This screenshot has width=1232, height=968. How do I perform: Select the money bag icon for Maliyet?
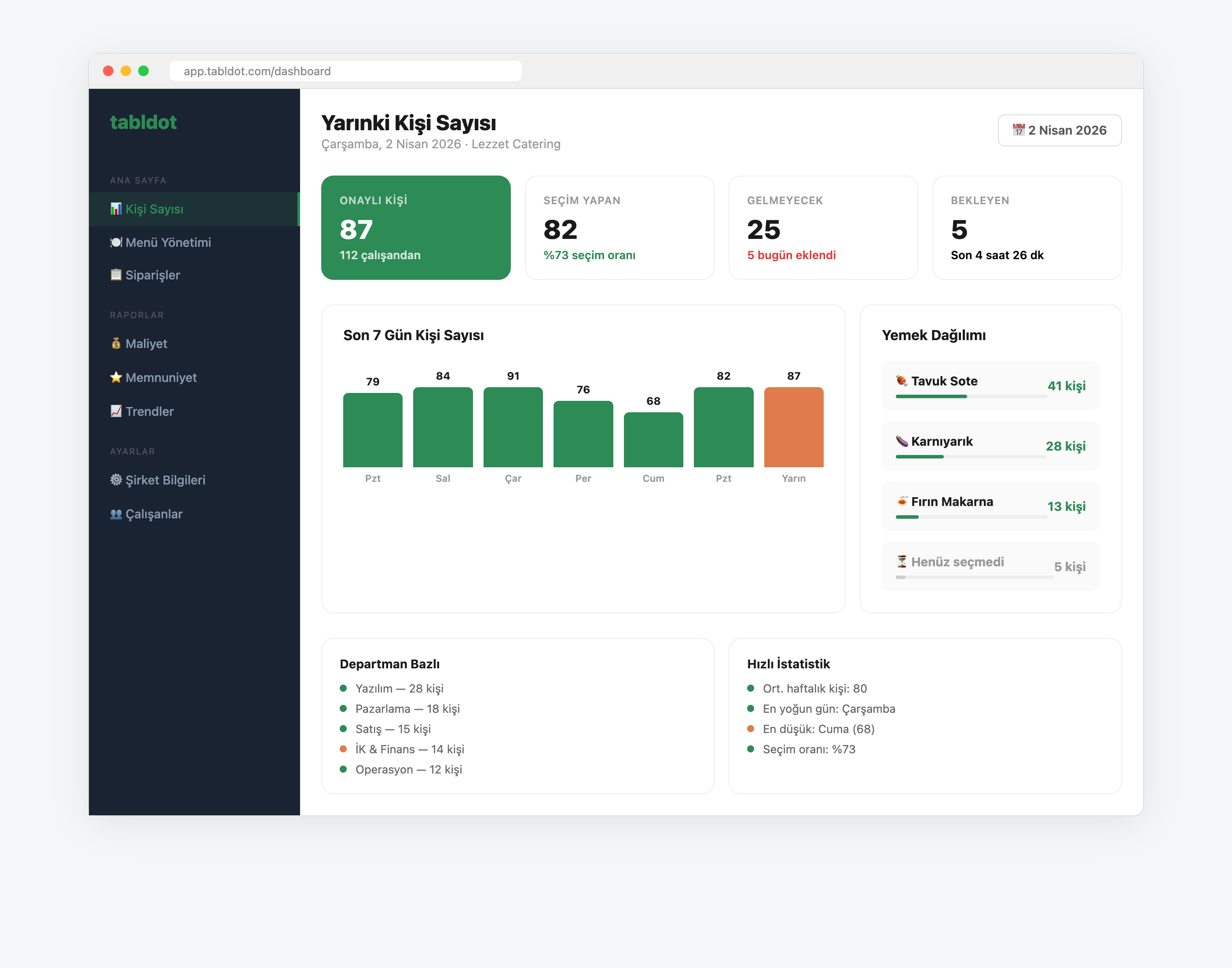116,344
